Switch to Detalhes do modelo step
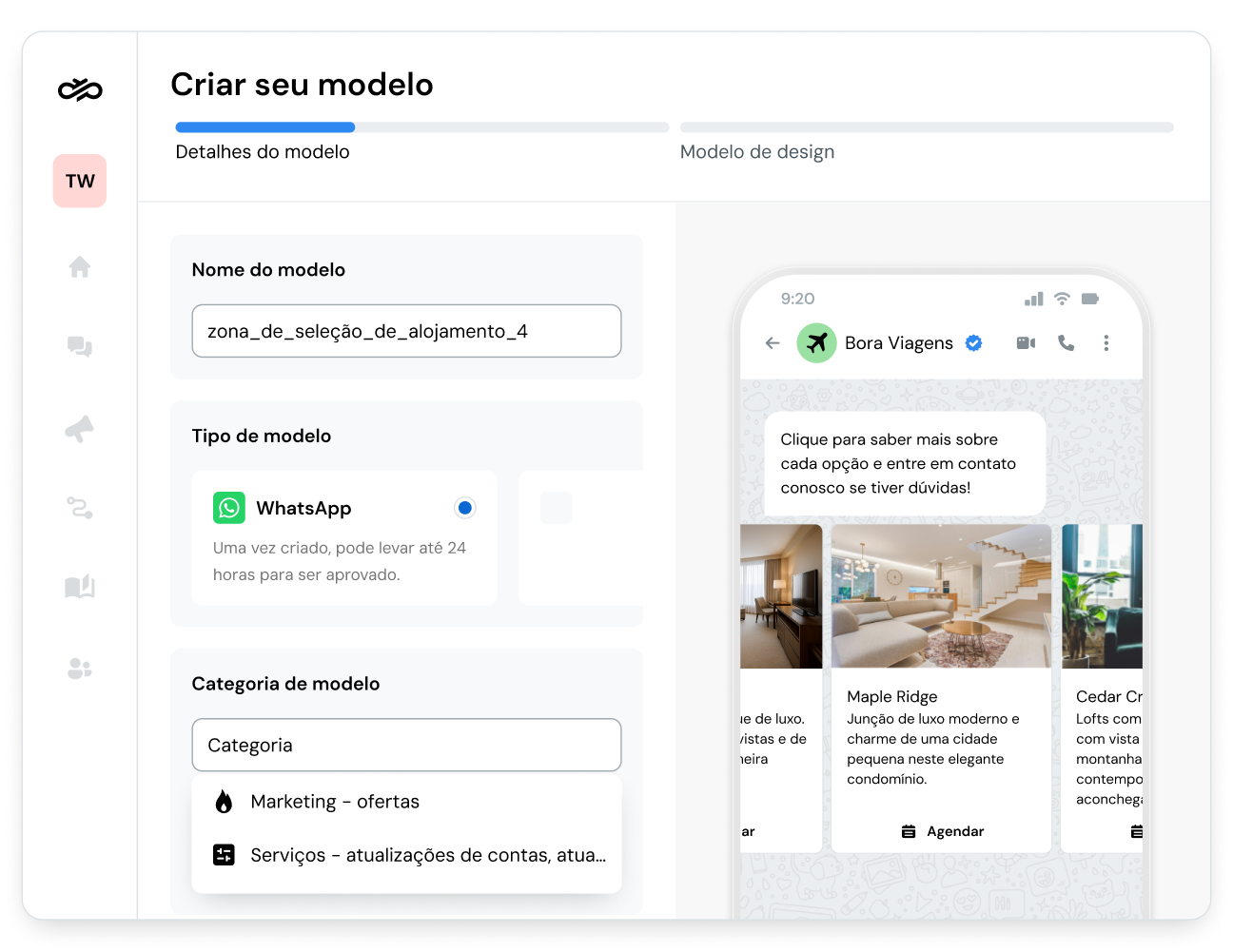 [263, 152]
